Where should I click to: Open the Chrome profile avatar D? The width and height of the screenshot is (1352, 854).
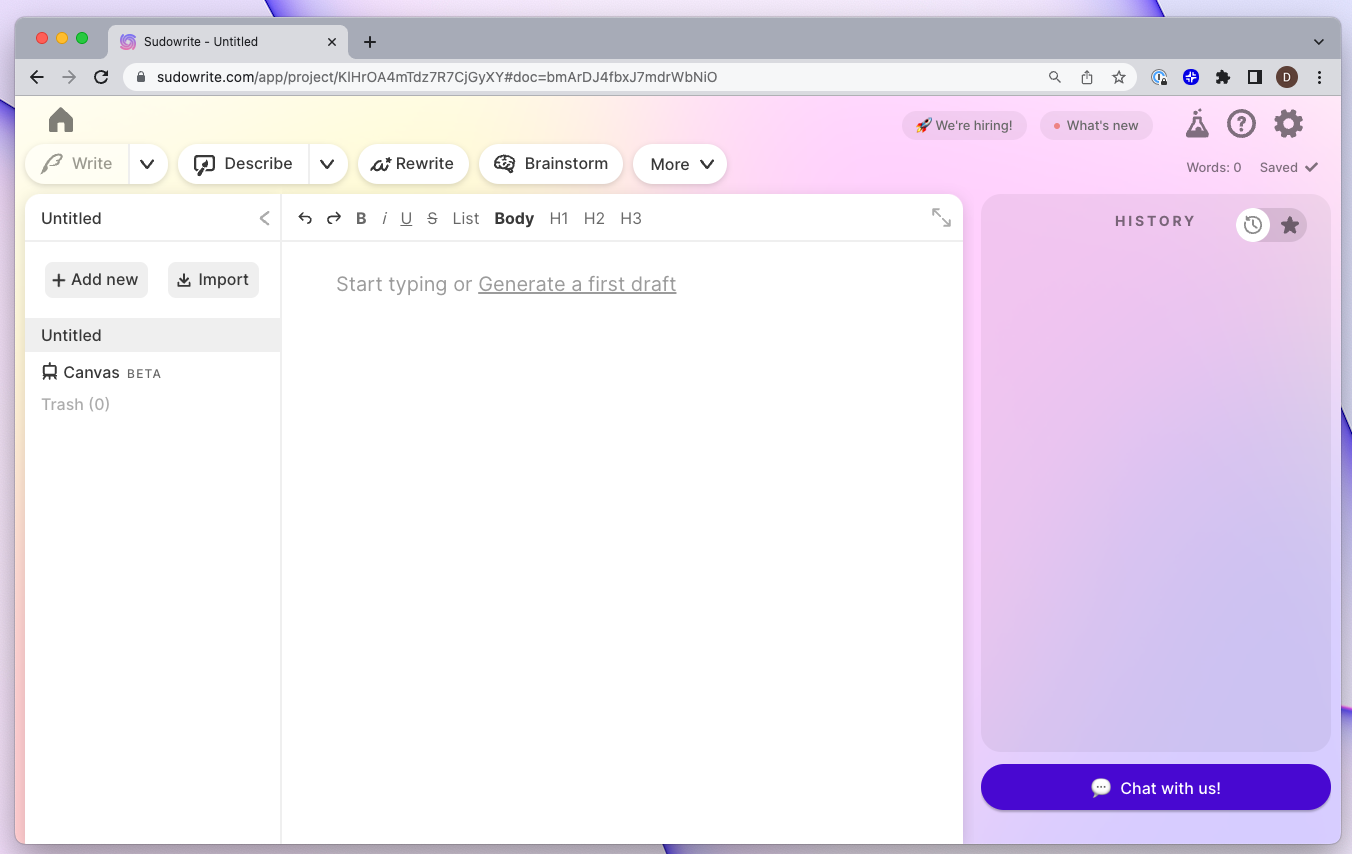tap(1287, 77)
